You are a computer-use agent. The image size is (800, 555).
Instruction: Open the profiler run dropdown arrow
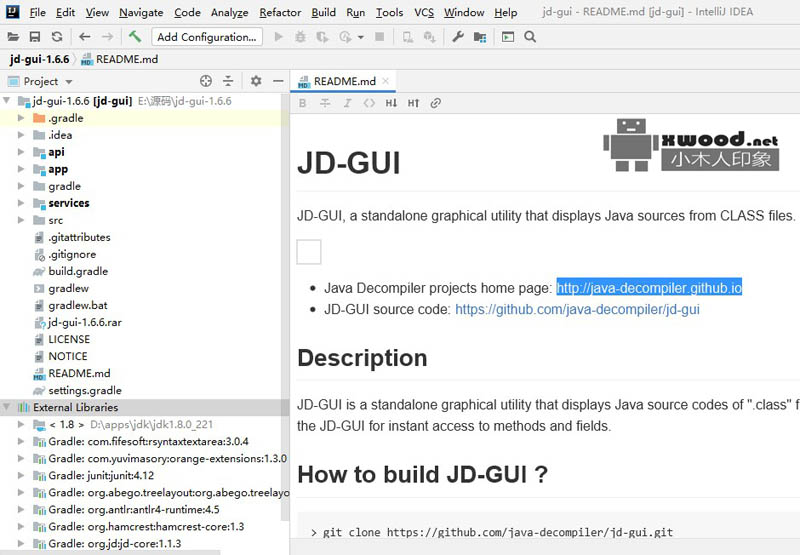click(361, 37)
